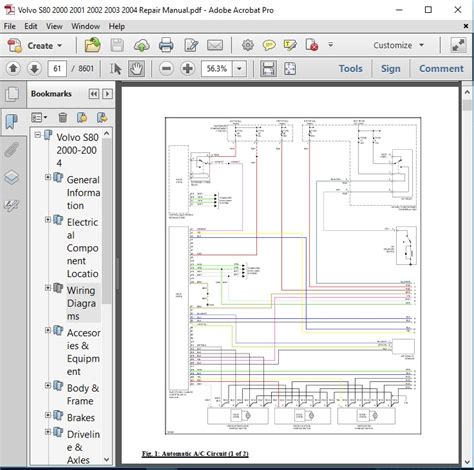Close the document with menu bar X
Screen dimensions: 474x470
466,26
